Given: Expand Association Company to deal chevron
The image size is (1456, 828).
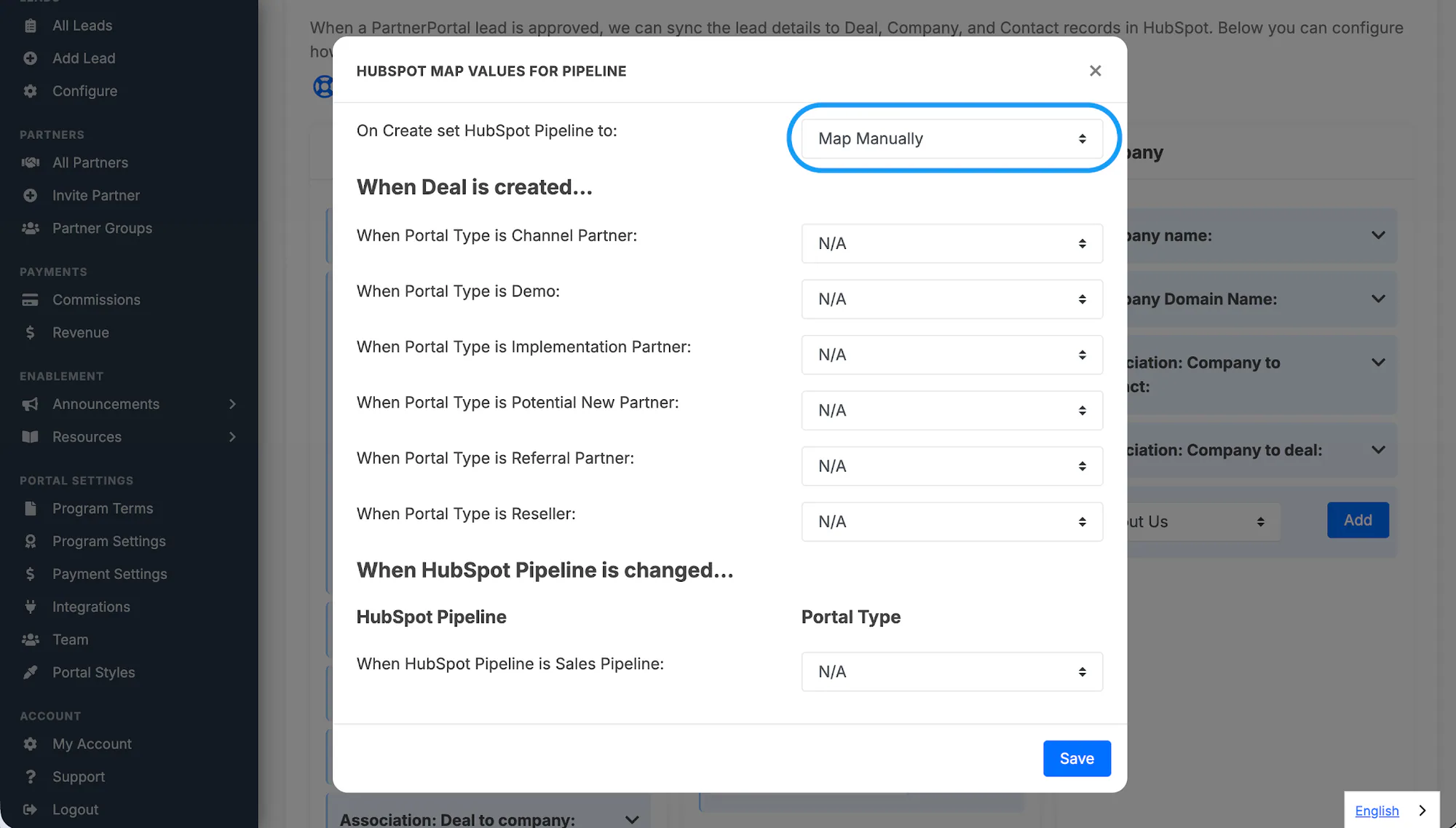Looking at the screenshot, I should click(1378, 449).
